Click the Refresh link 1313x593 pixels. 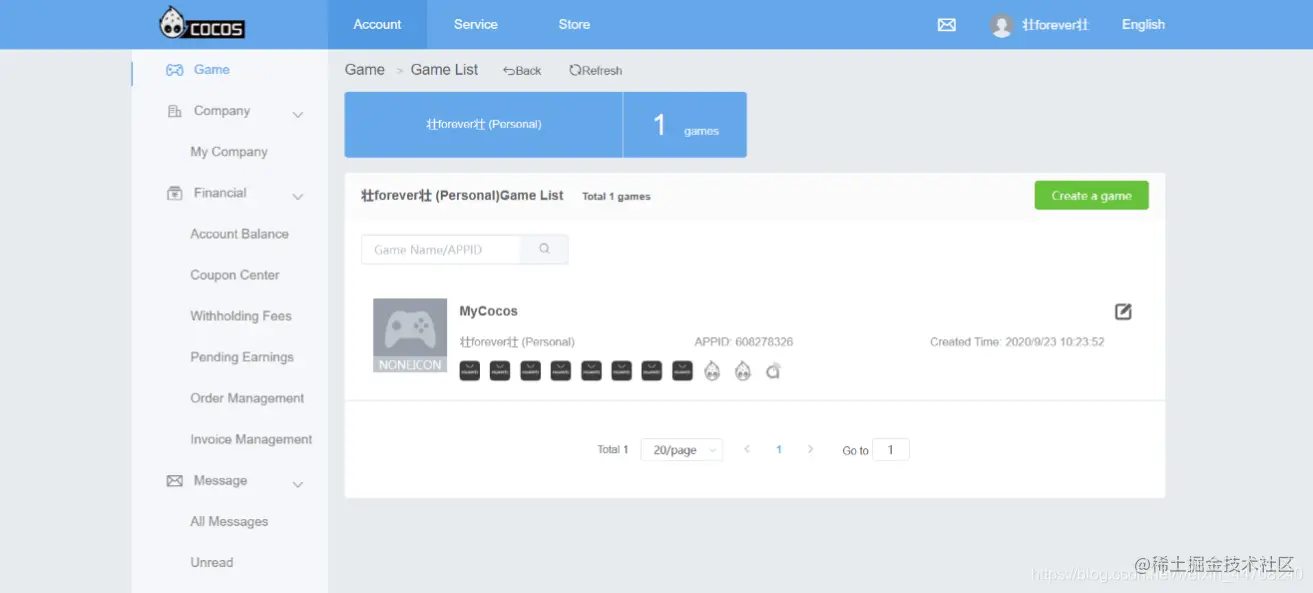[595, 71]
